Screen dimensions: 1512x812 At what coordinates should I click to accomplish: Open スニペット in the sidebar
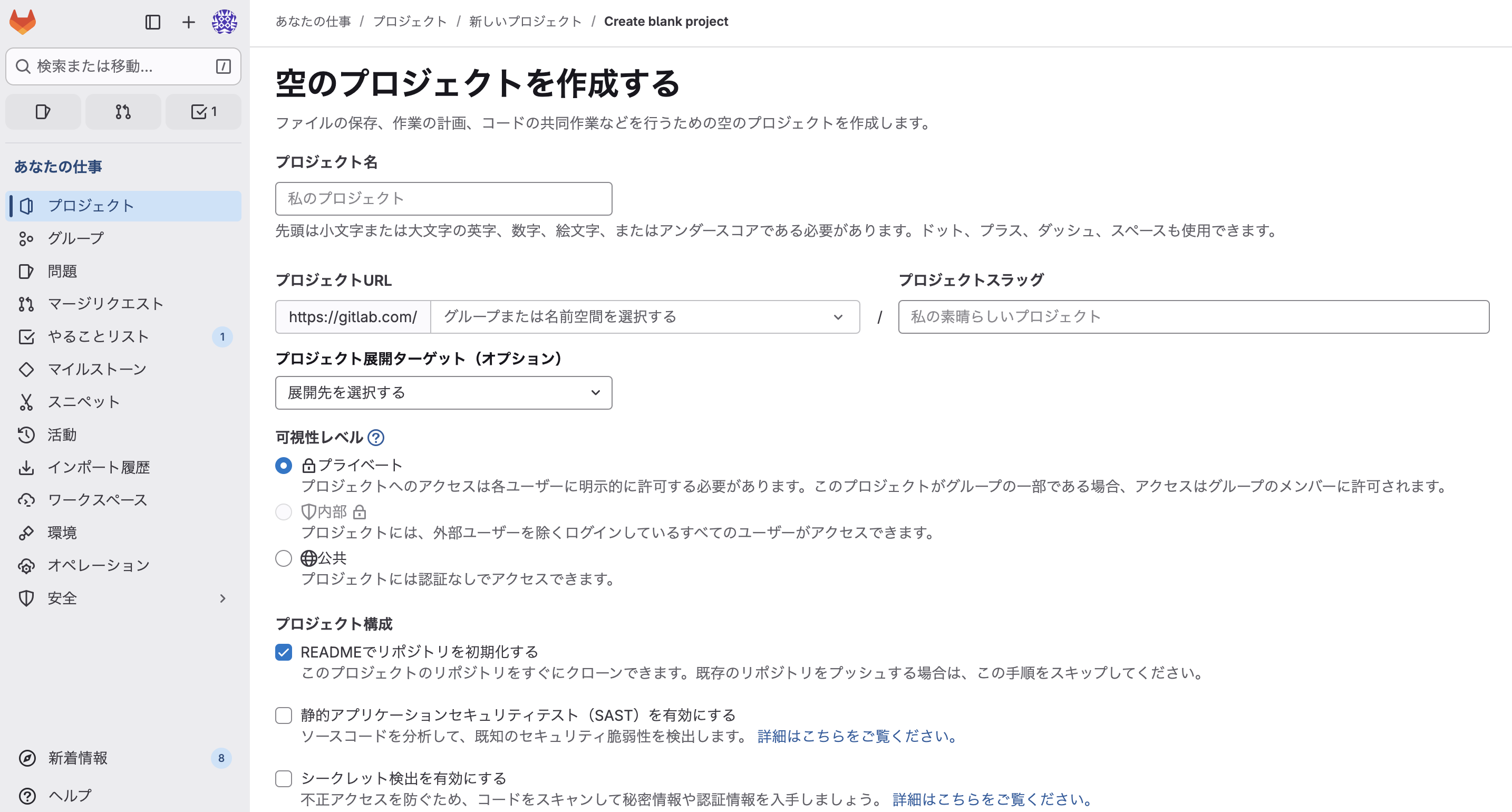(x=123, y=402)
